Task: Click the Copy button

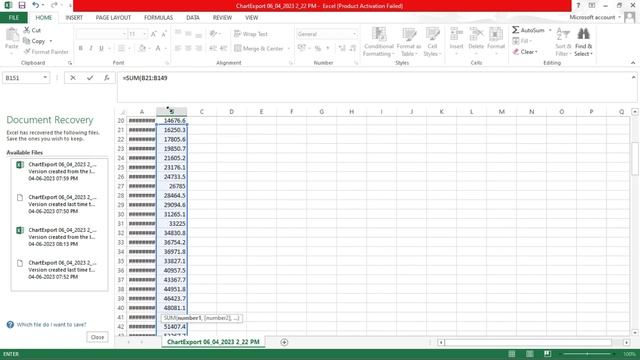Action: tap(34, 41)
